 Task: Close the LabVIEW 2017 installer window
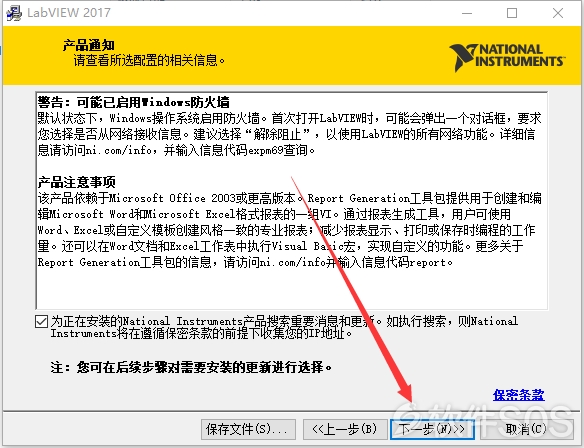tap(558, 13)
